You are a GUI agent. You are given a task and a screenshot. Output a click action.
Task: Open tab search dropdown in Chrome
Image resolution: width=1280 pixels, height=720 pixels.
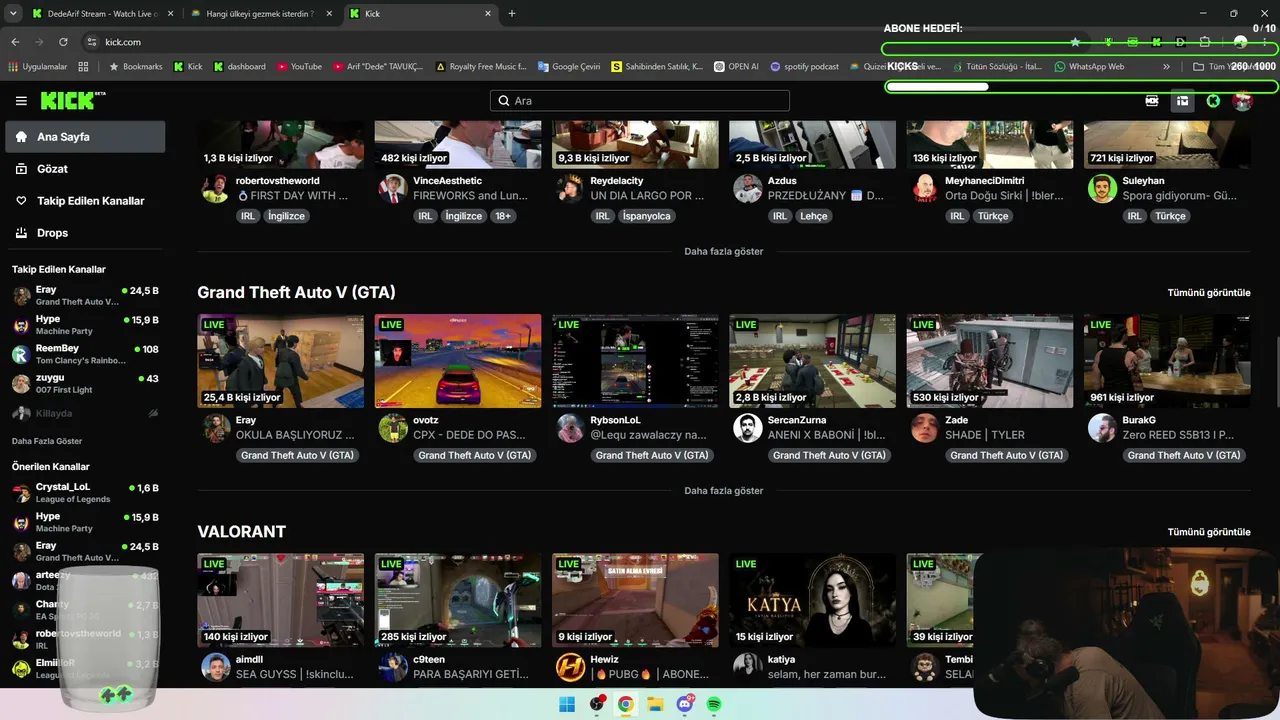pos(13,13)
